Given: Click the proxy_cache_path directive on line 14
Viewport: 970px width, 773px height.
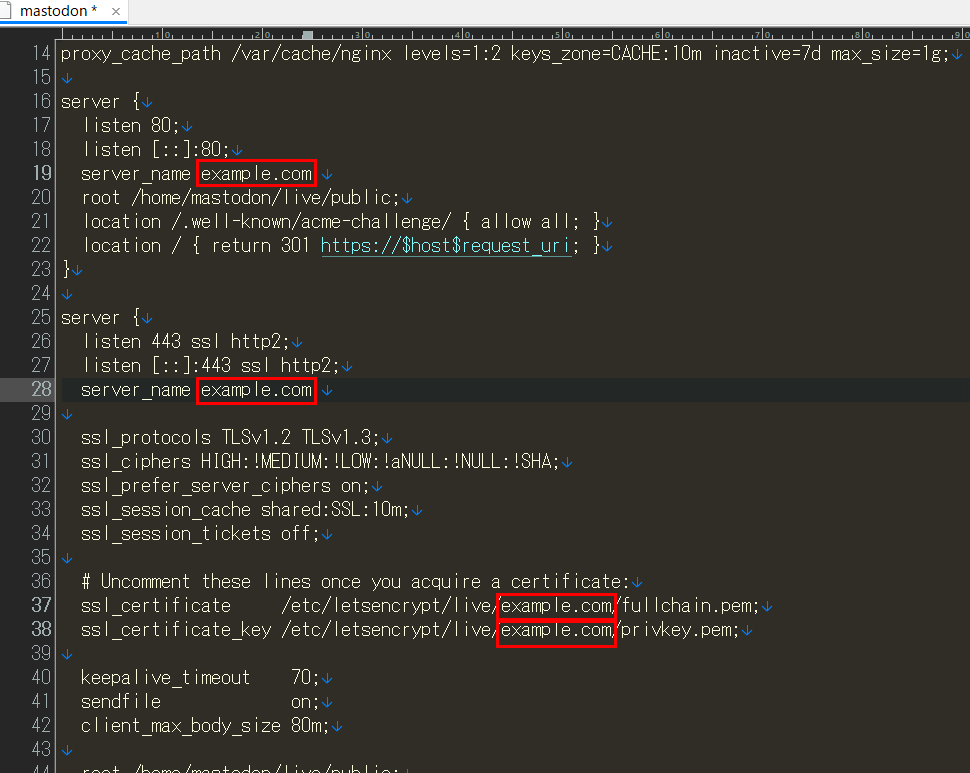Looking at the screenshot, I should [x=141, y=54].
